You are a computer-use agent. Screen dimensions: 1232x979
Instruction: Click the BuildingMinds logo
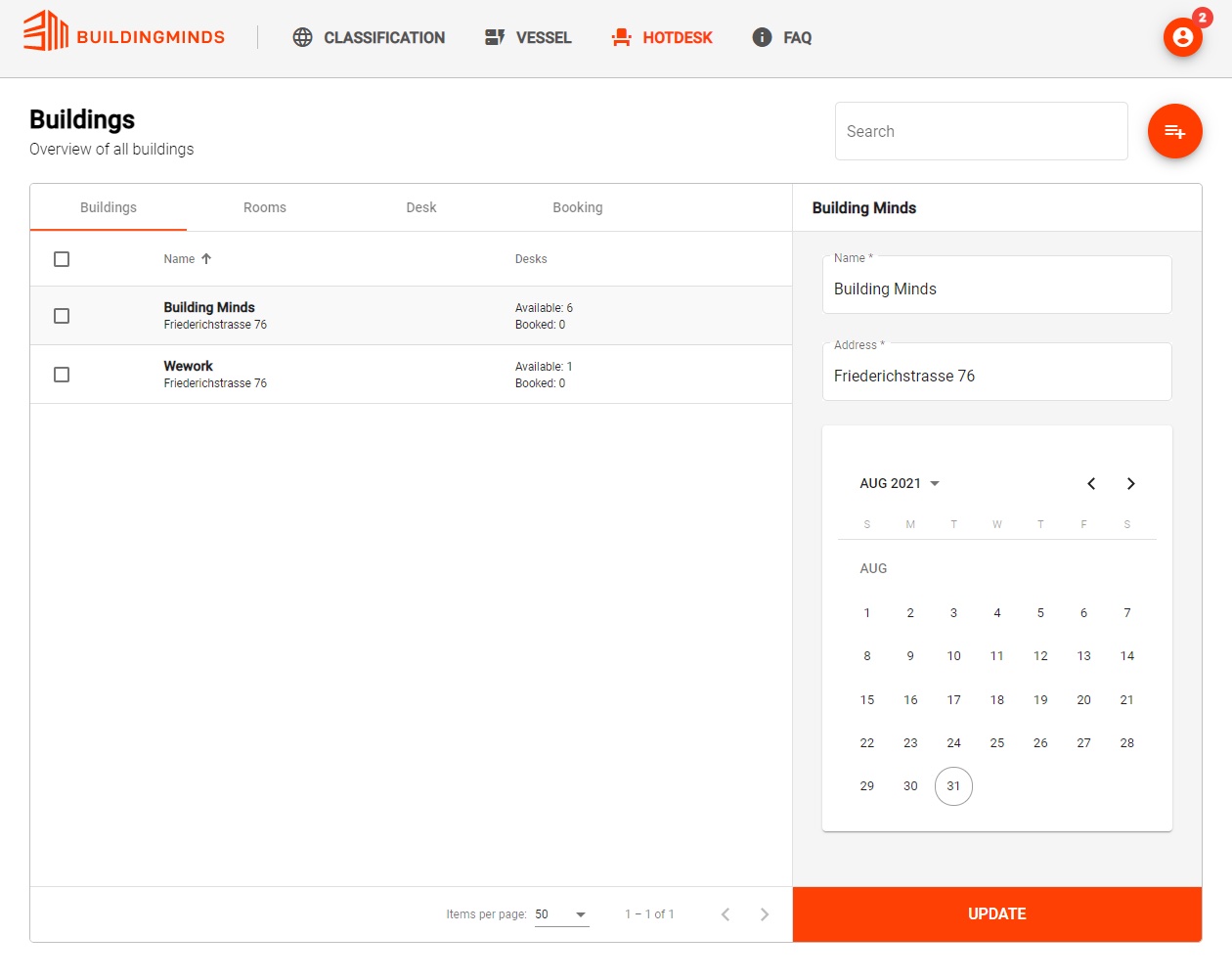(124, 31)
